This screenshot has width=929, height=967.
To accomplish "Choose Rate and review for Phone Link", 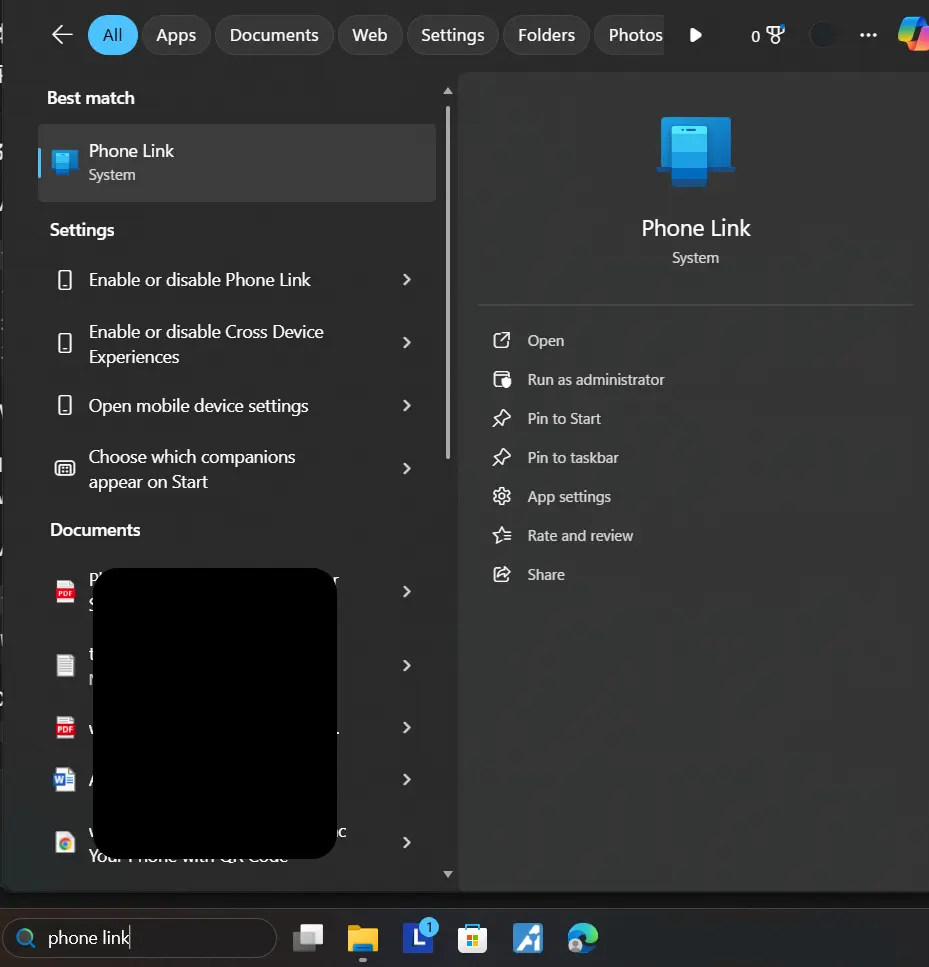I will [x=580, y=535].
